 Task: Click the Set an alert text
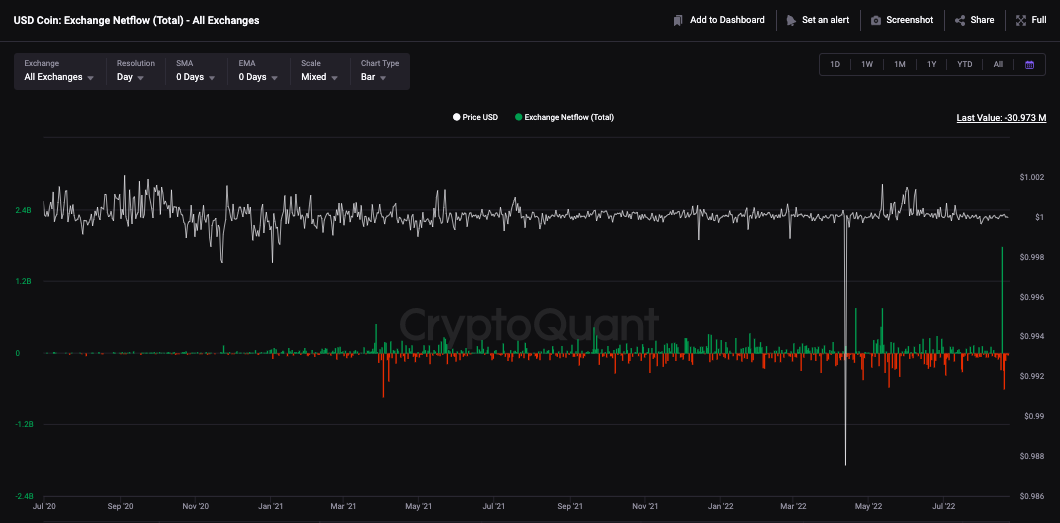[825, 20]
